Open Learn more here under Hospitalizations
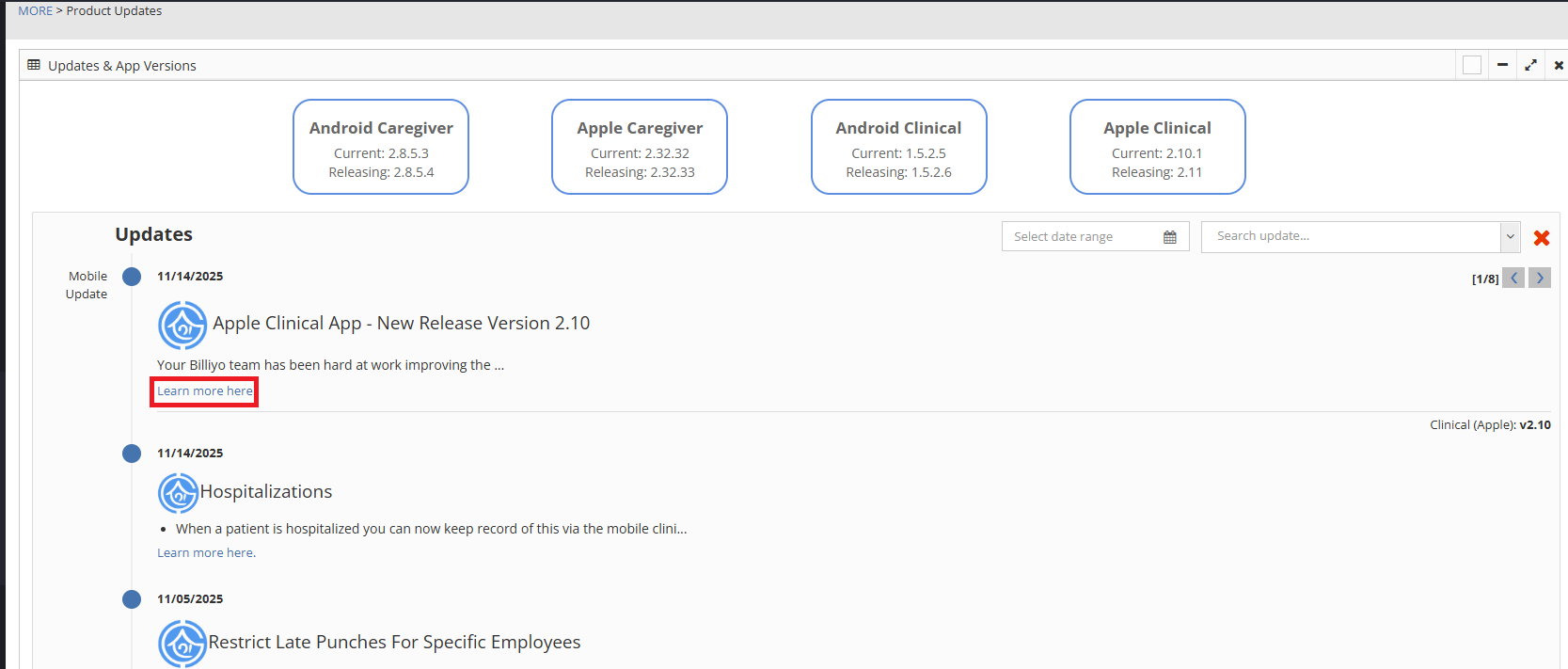1568x669 pixels. (x=206, y=553)
